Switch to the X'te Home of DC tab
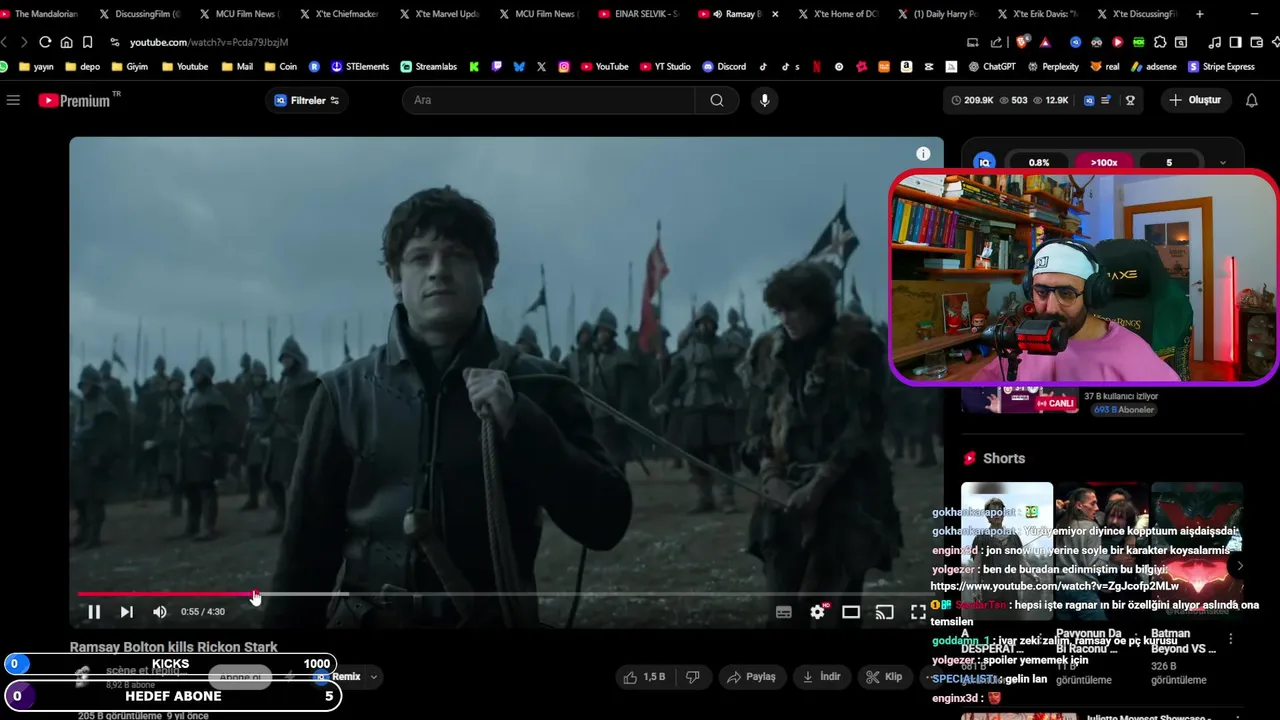Viewport: 1280px width, 720px height. (x=838, y=14)
